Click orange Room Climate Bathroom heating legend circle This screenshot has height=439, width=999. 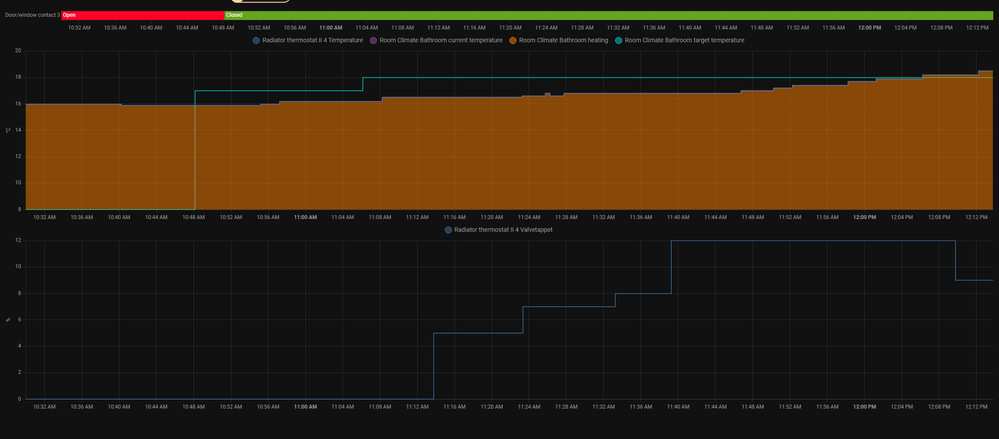pos(511,40)
